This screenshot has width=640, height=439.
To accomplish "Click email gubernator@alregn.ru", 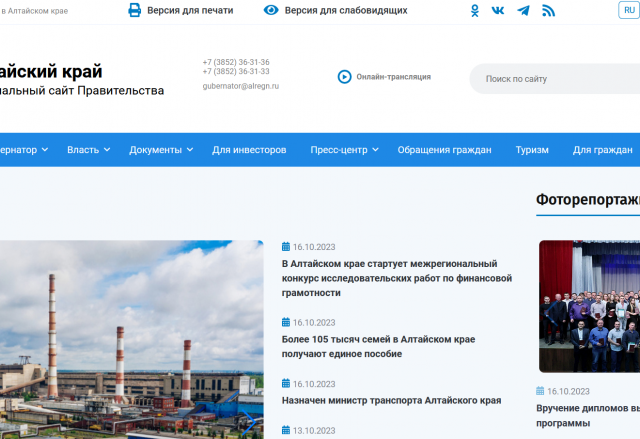I will pos(241,86).
